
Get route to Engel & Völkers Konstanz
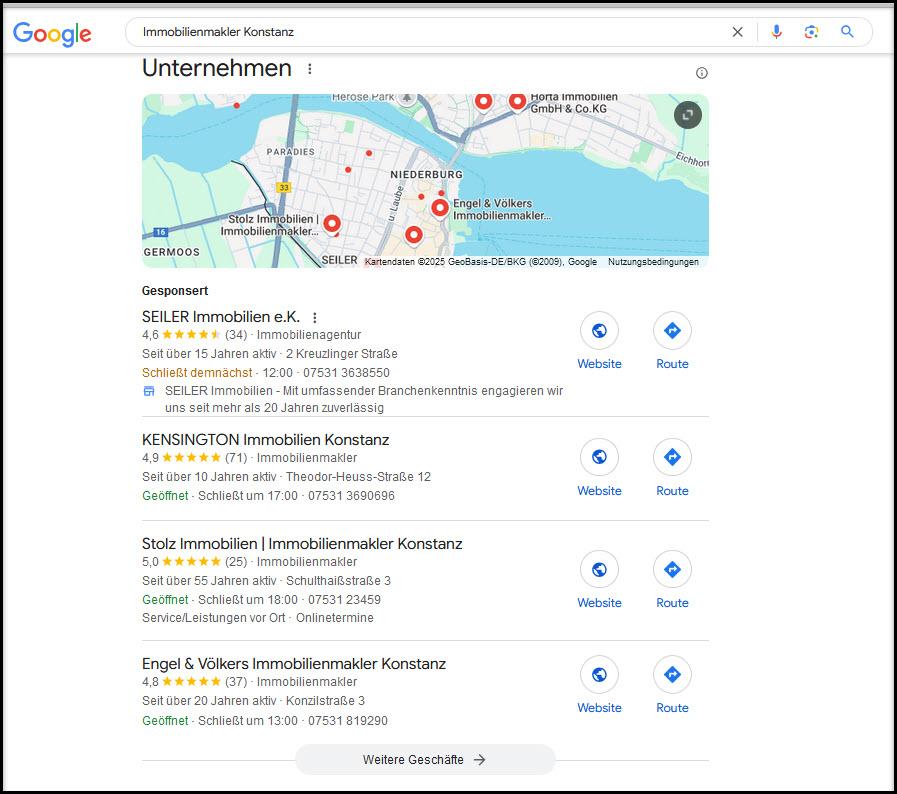tap(672, 675)
